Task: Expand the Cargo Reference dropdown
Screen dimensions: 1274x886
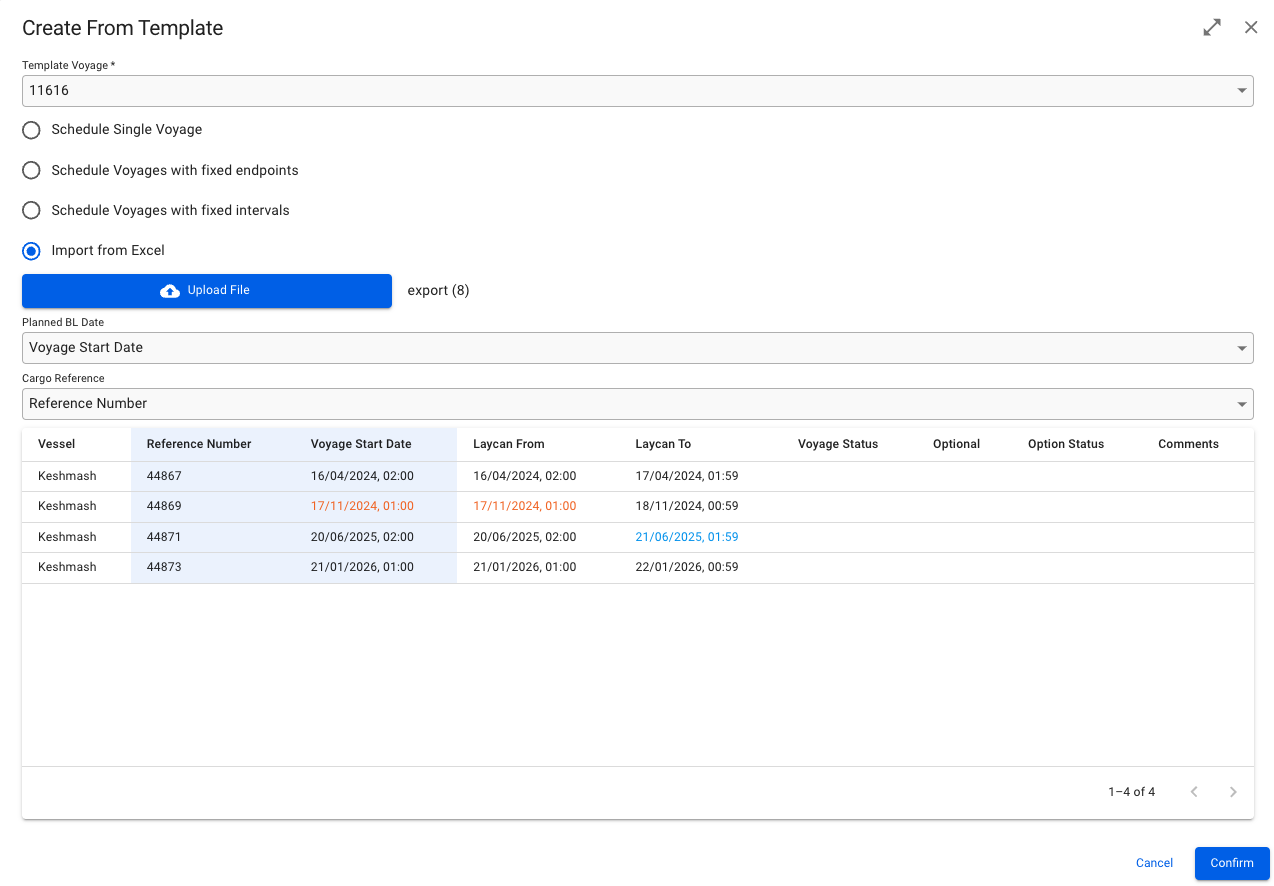Action: click(637, 404)
